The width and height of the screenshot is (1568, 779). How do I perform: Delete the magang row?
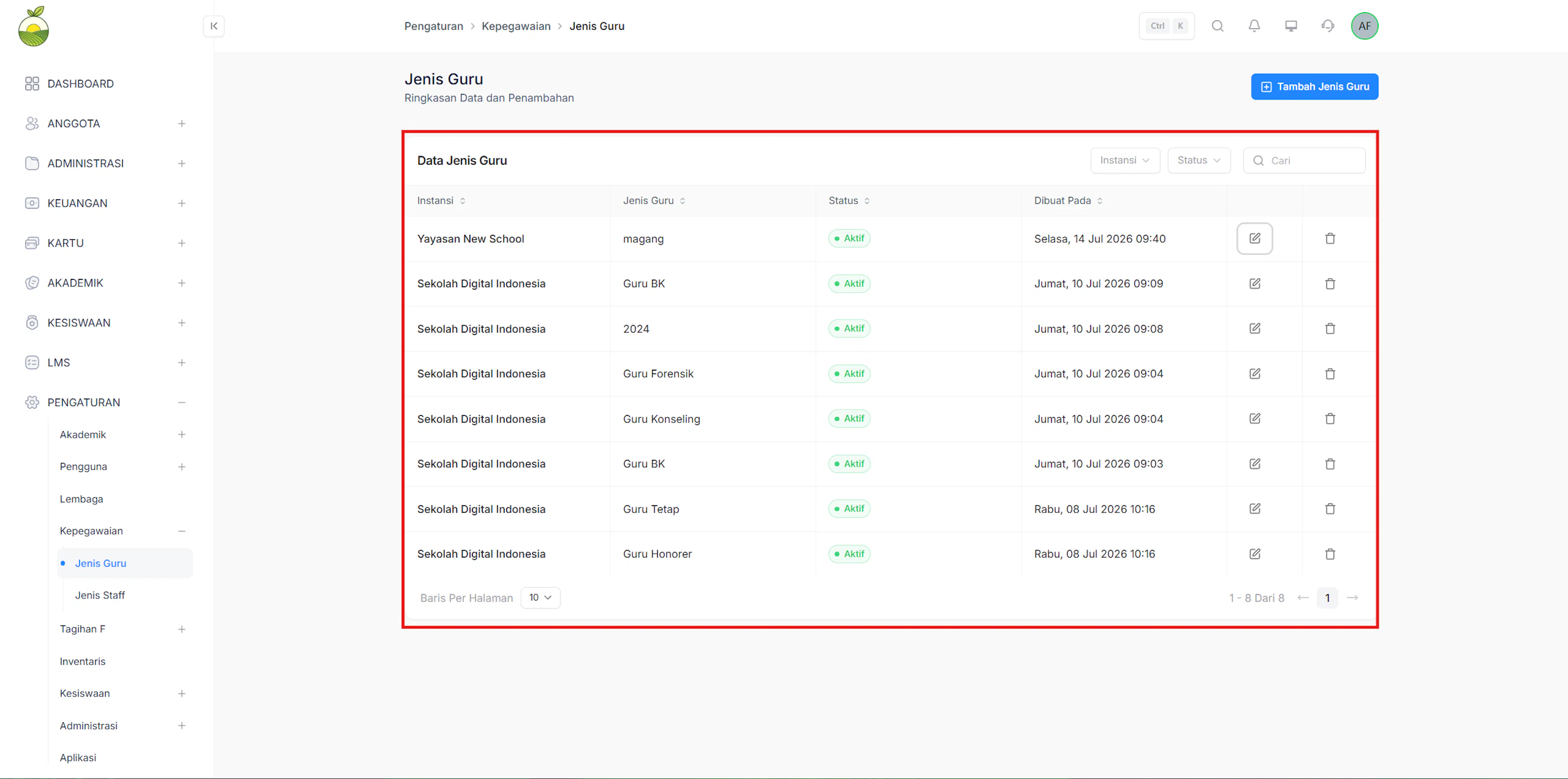click(x=1330, y=239)
